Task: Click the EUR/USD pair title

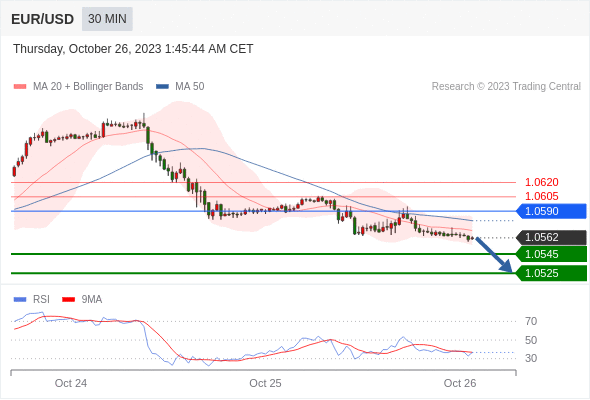Action: (x=43, y=19)
